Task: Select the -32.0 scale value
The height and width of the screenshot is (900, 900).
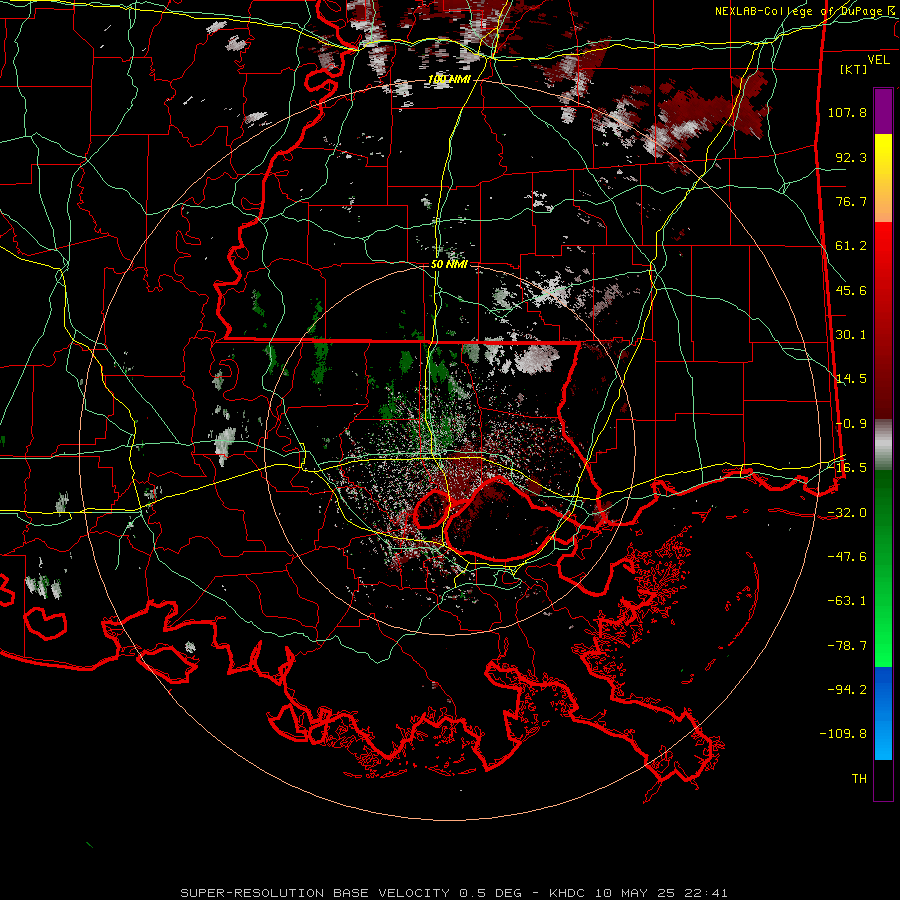Action: coord(847,513)
